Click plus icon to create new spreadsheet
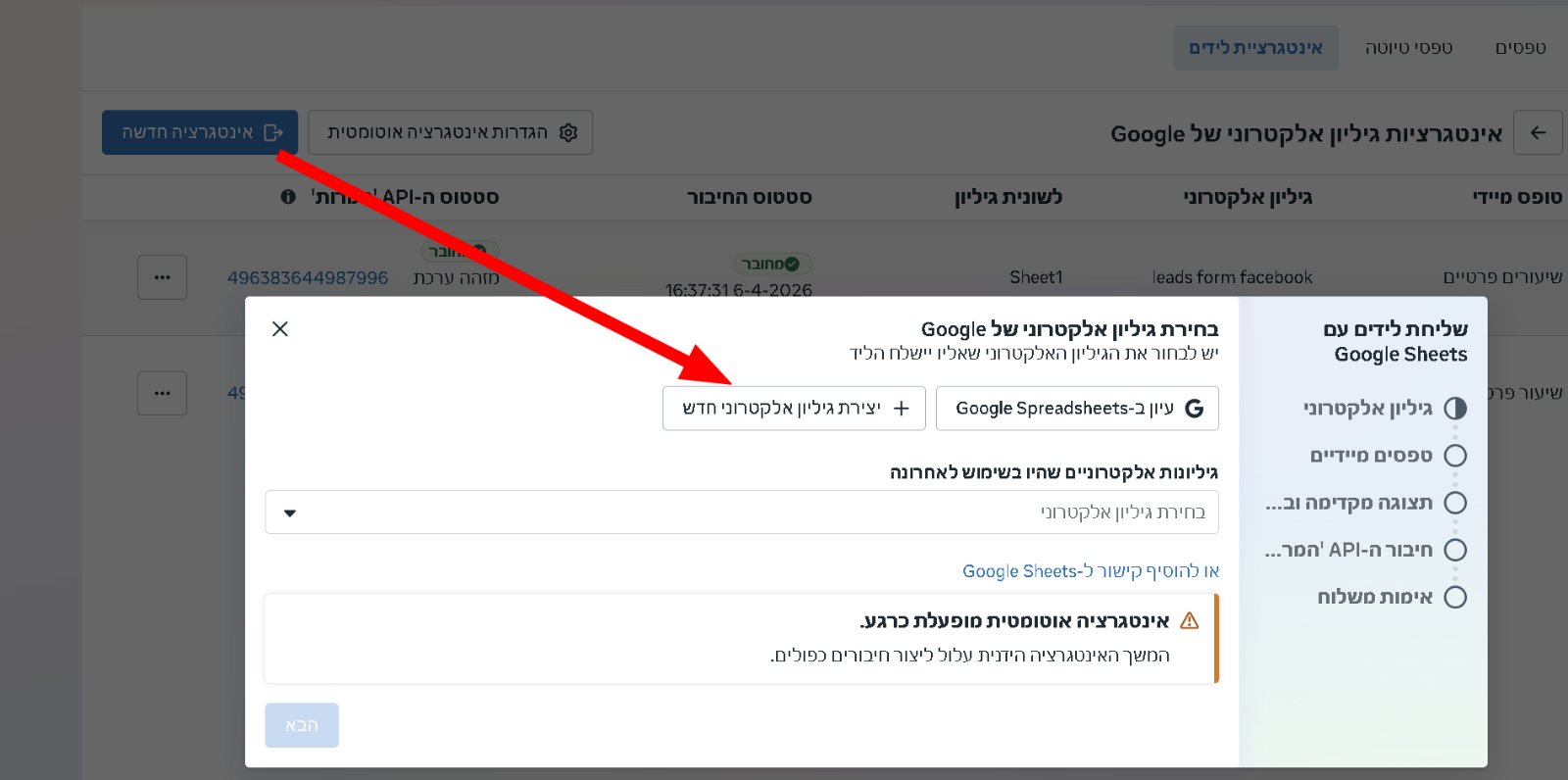This screenshot has width=1568, height=780. [x=902, y=409]
